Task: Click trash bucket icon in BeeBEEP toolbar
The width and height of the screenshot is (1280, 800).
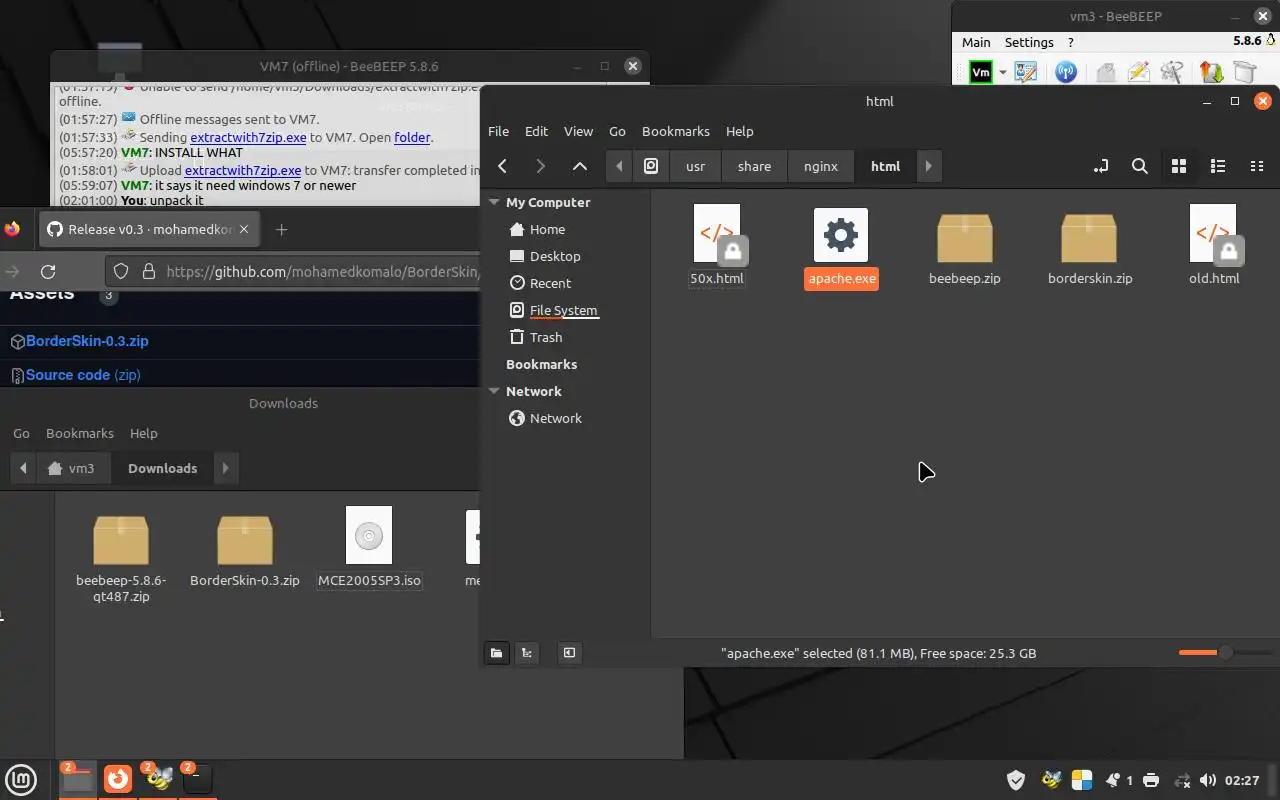Action: pyautogui.click(x=1244, y=72)
